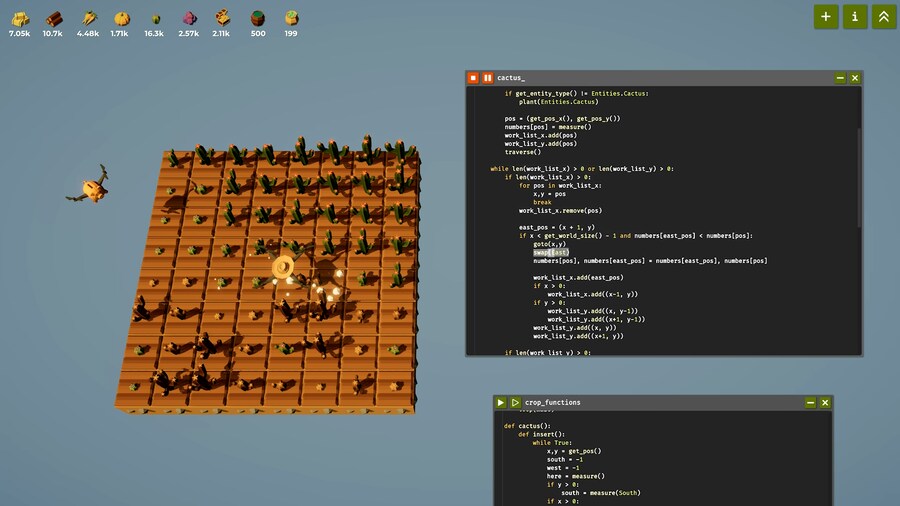
Task: Stop the running cactus_ script
Action: (473, 78)
